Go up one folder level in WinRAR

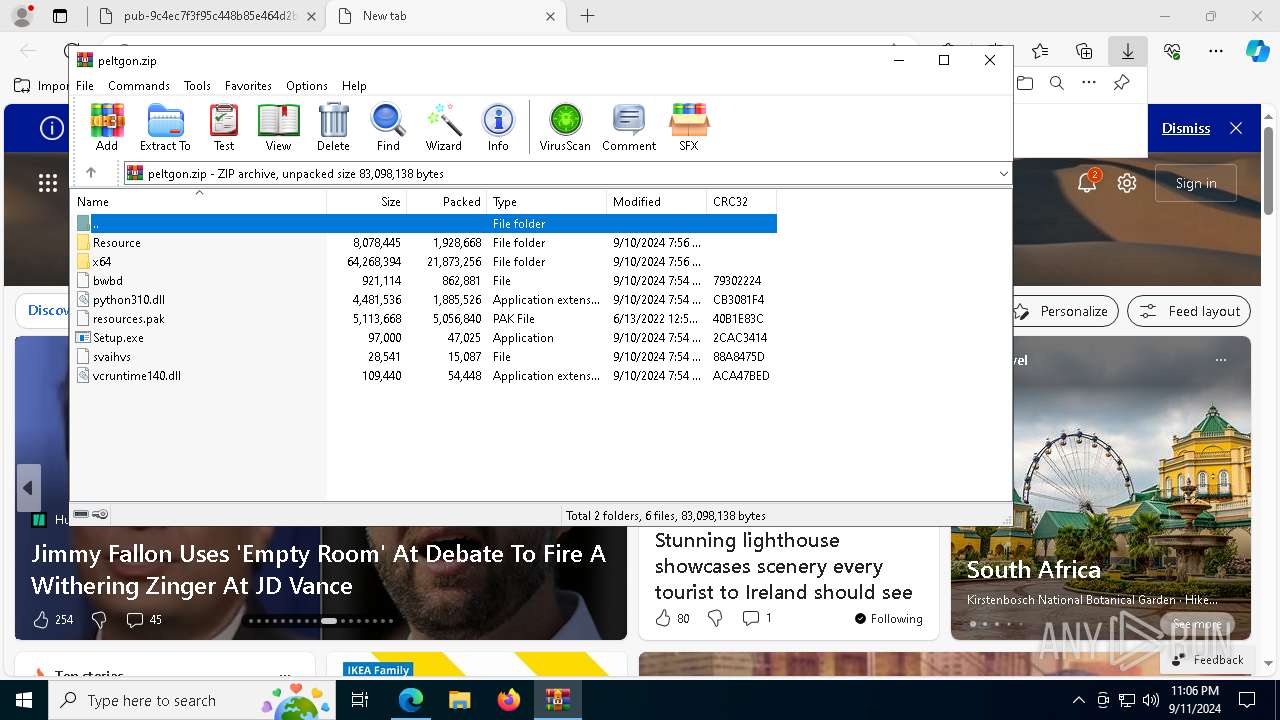pyautogui.click(x=91, y=173)
